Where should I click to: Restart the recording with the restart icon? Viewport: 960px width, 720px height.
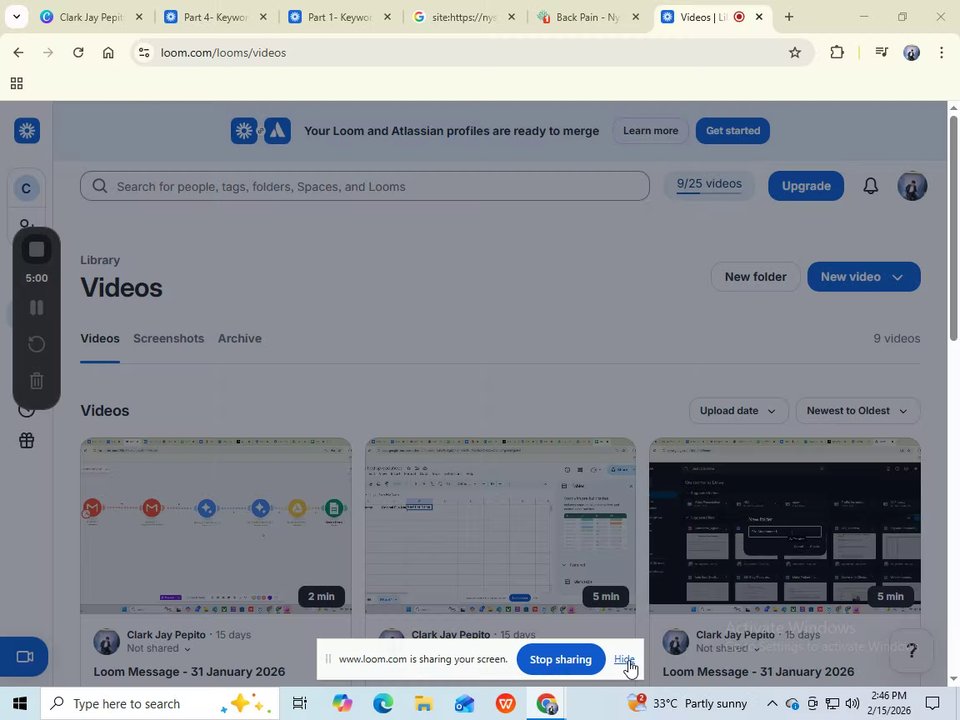[36, 344]
